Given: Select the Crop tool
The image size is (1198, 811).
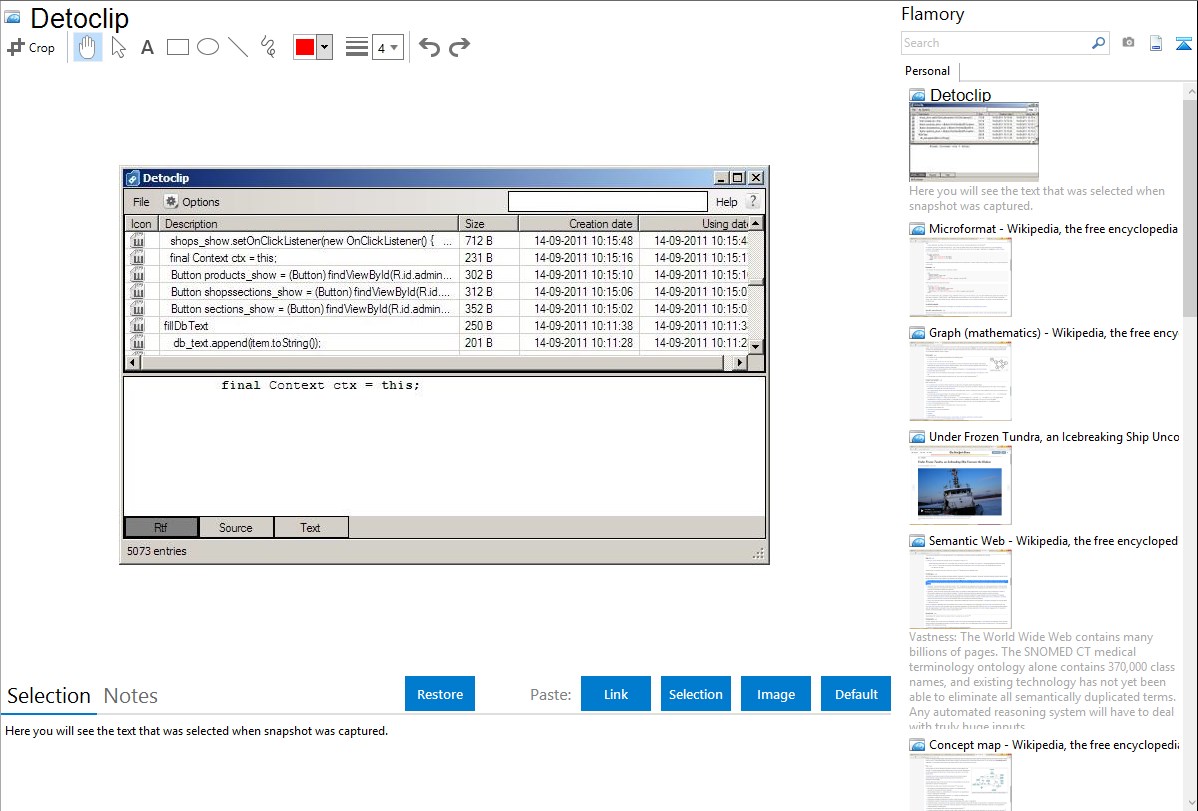Looking at the screenshot, I should [31, 47].
